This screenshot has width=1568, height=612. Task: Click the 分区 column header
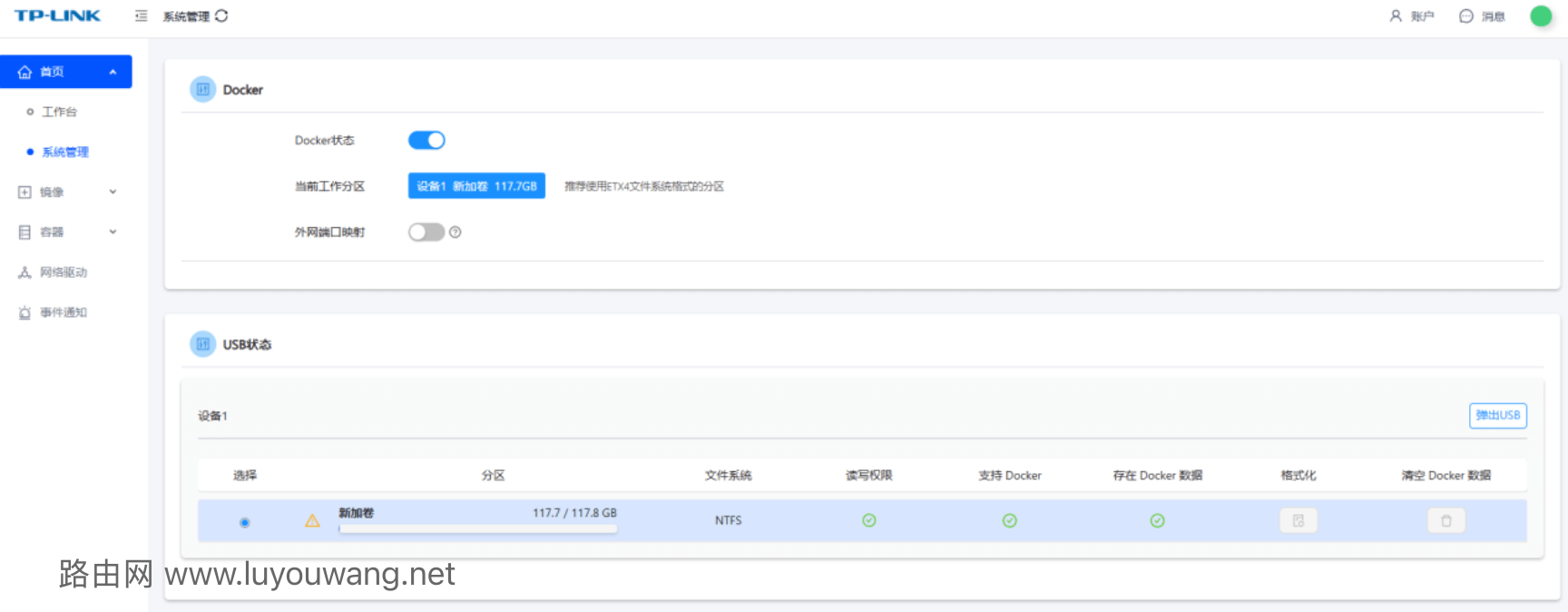[493, 475]
